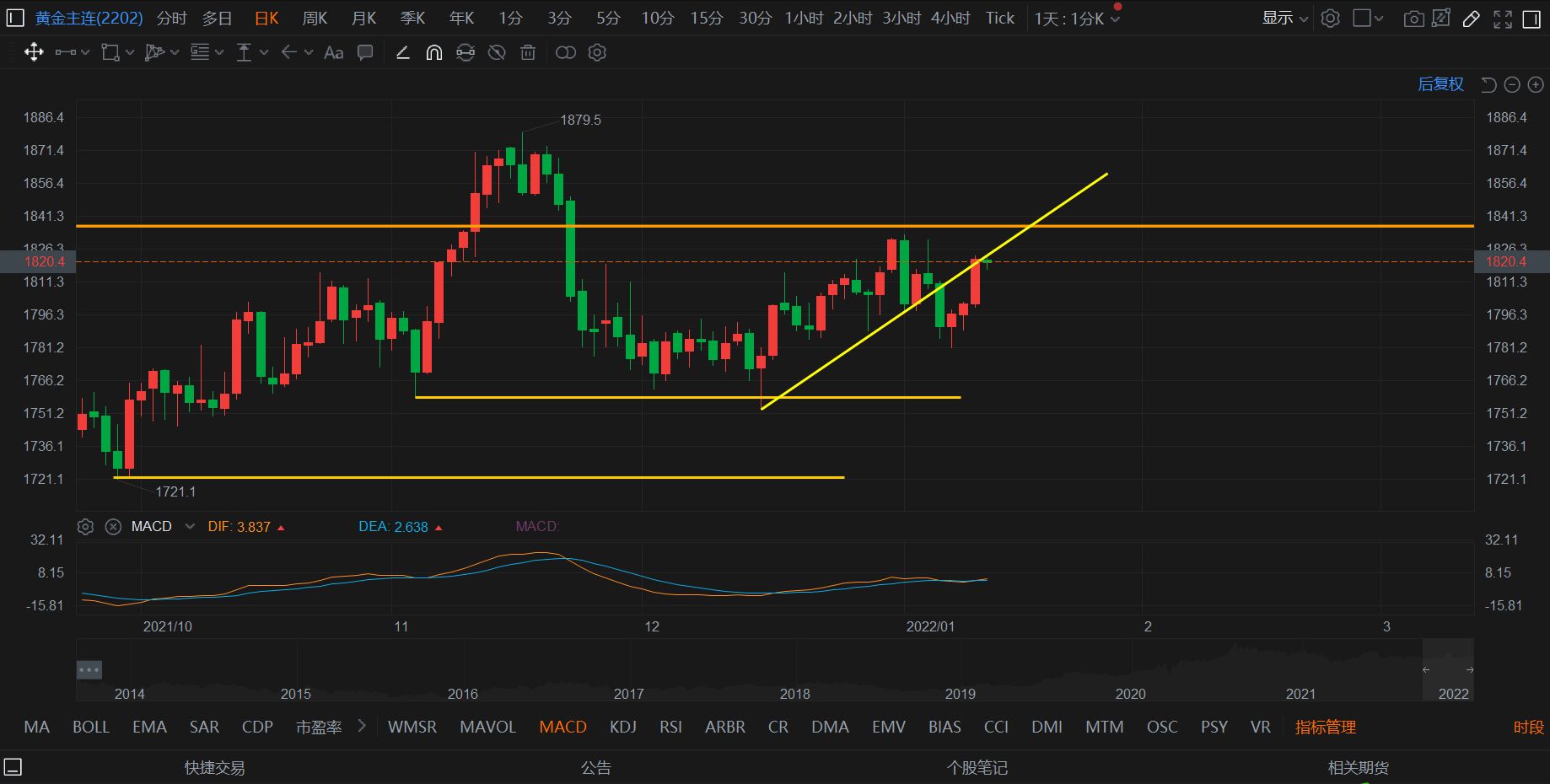The height and width of the screenshot is (784, 1550).
Task: Select the Fibonacci retracement lines tool
Action: (200, 53)
